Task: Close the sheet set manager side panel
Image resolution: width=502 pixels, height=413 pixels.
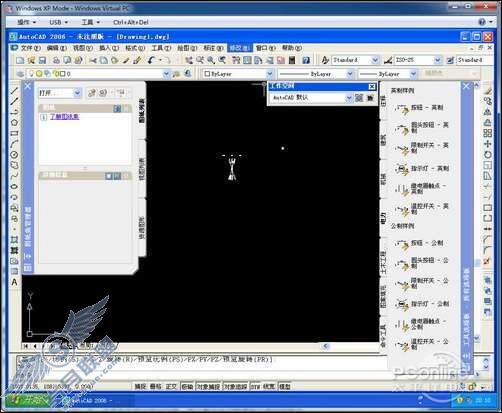Action: pyautogui.click(x=28, y=86)
